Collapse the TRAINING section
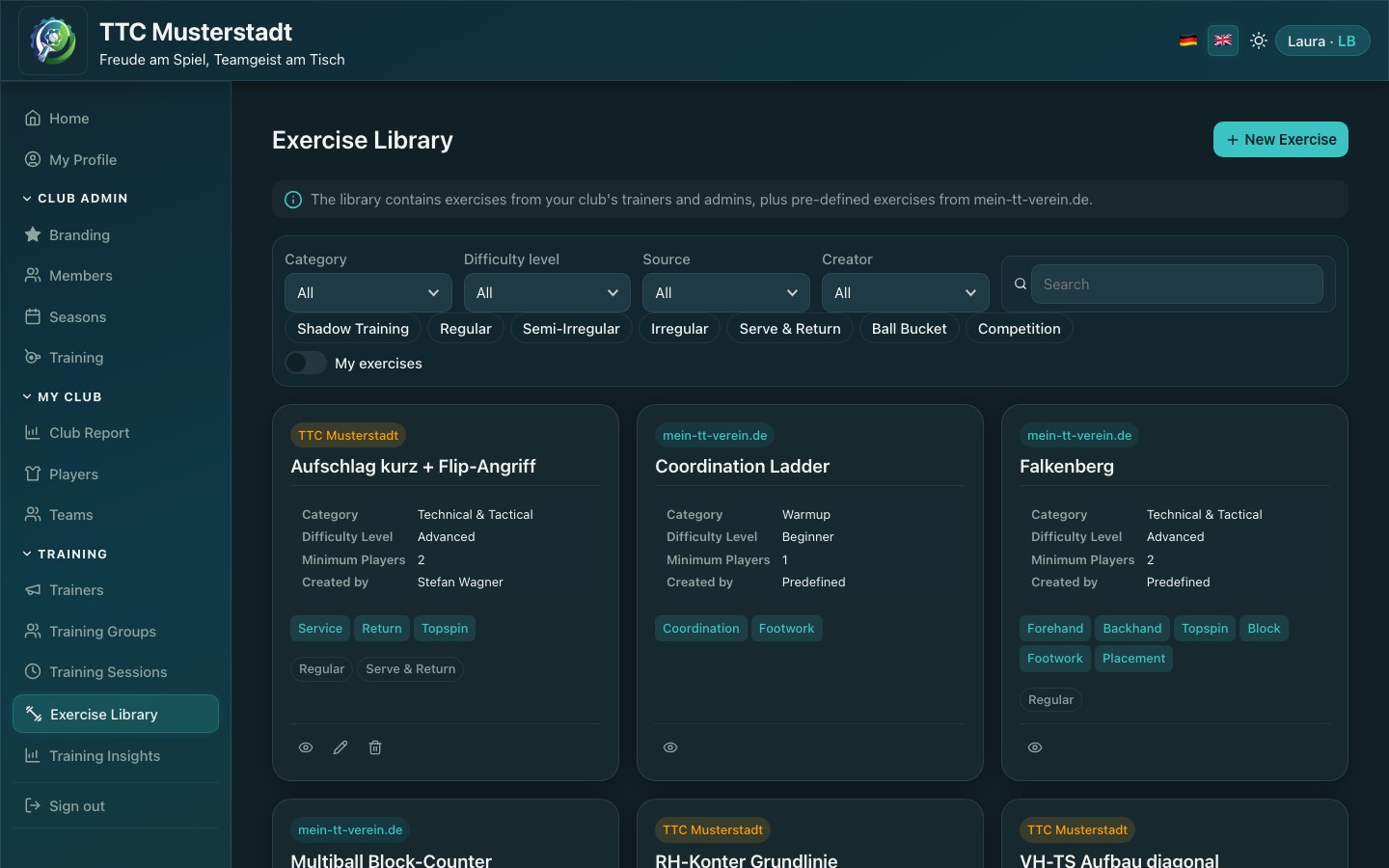 [x=65, y=555]
